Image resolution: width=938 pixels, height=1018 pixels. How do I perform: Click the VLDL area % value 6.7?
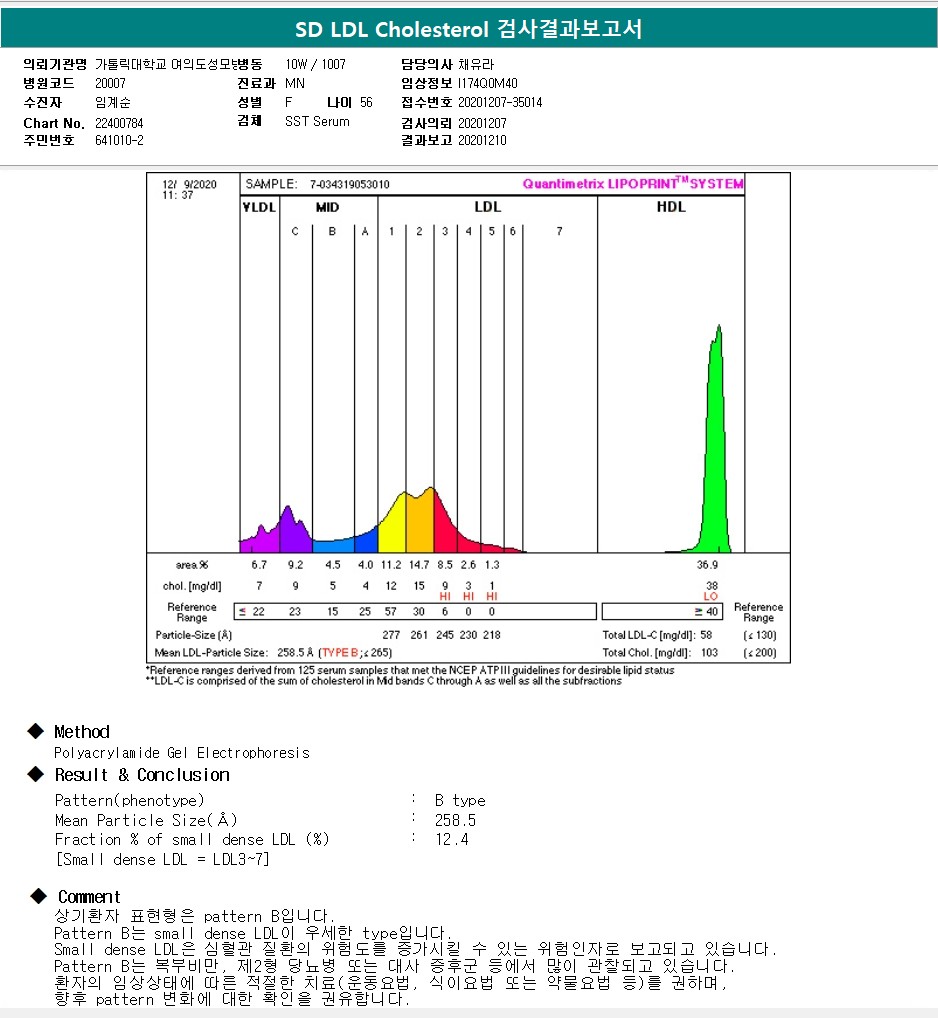click(259, 565)
